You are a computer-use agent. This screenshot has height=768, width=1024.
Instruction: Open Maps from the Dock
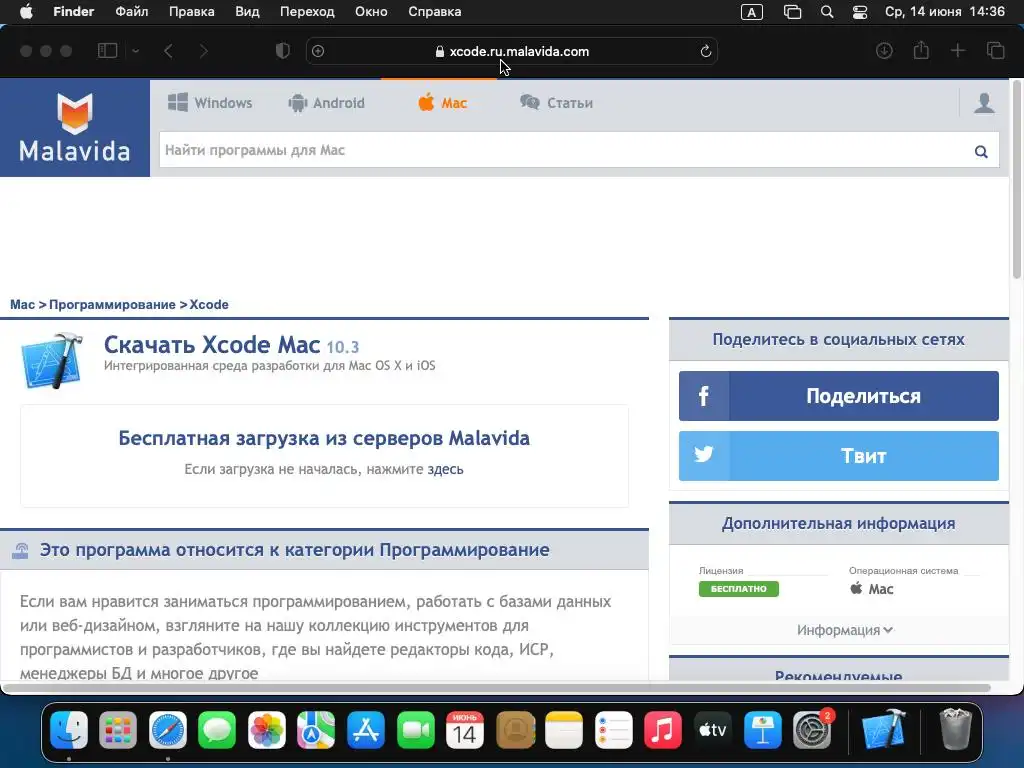click(316, 729)
